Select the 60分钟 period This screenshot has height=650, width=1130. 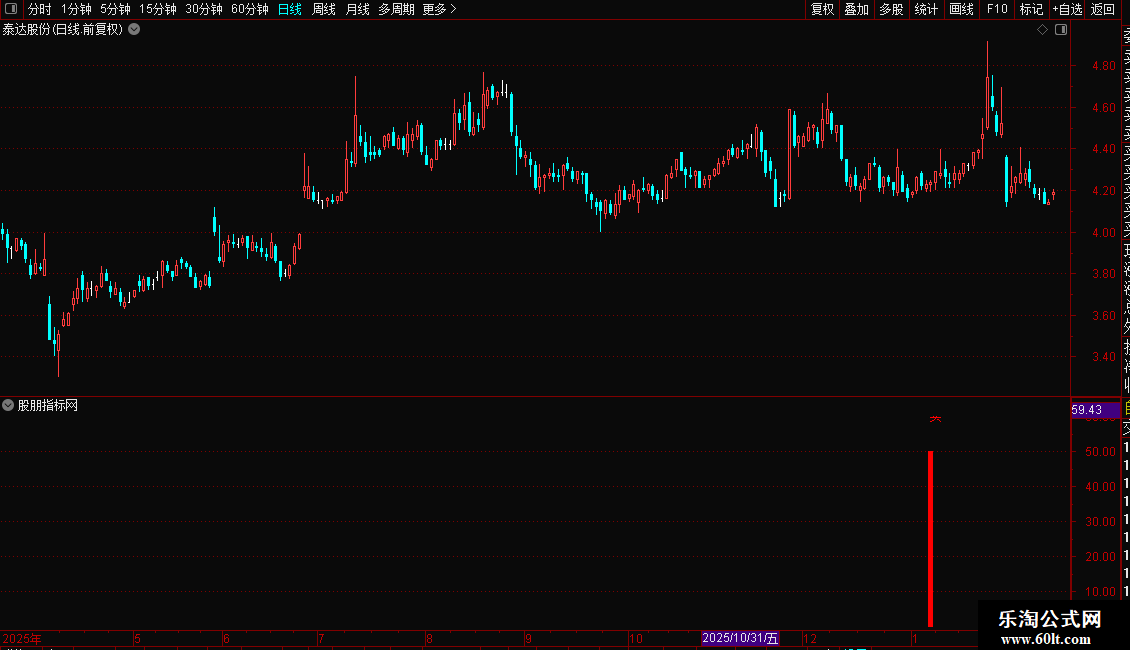pyautogui.click(x=250, y=9)
